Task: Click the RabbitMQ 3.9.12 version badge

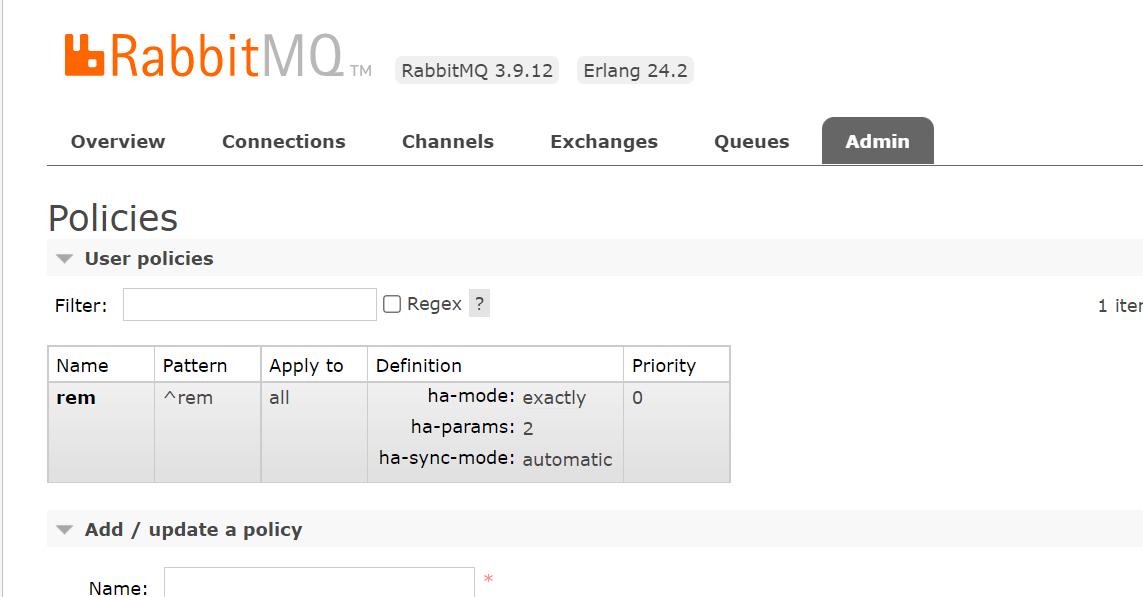Action: [x=477, y=71]
